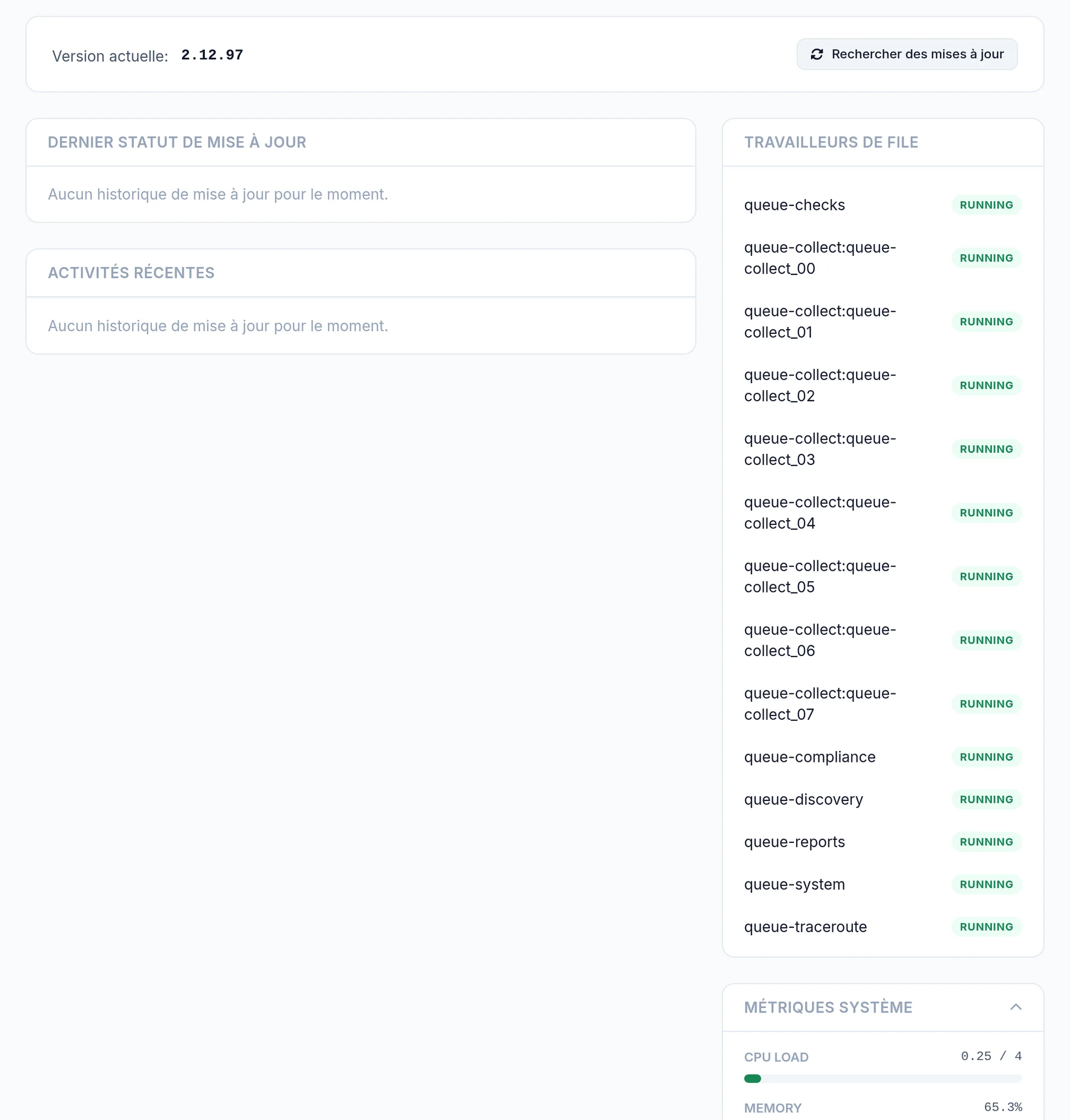Click RUNNING badge for queue-checks
Viewport: 1070px width, 1120px height.
tap(986, 205)
